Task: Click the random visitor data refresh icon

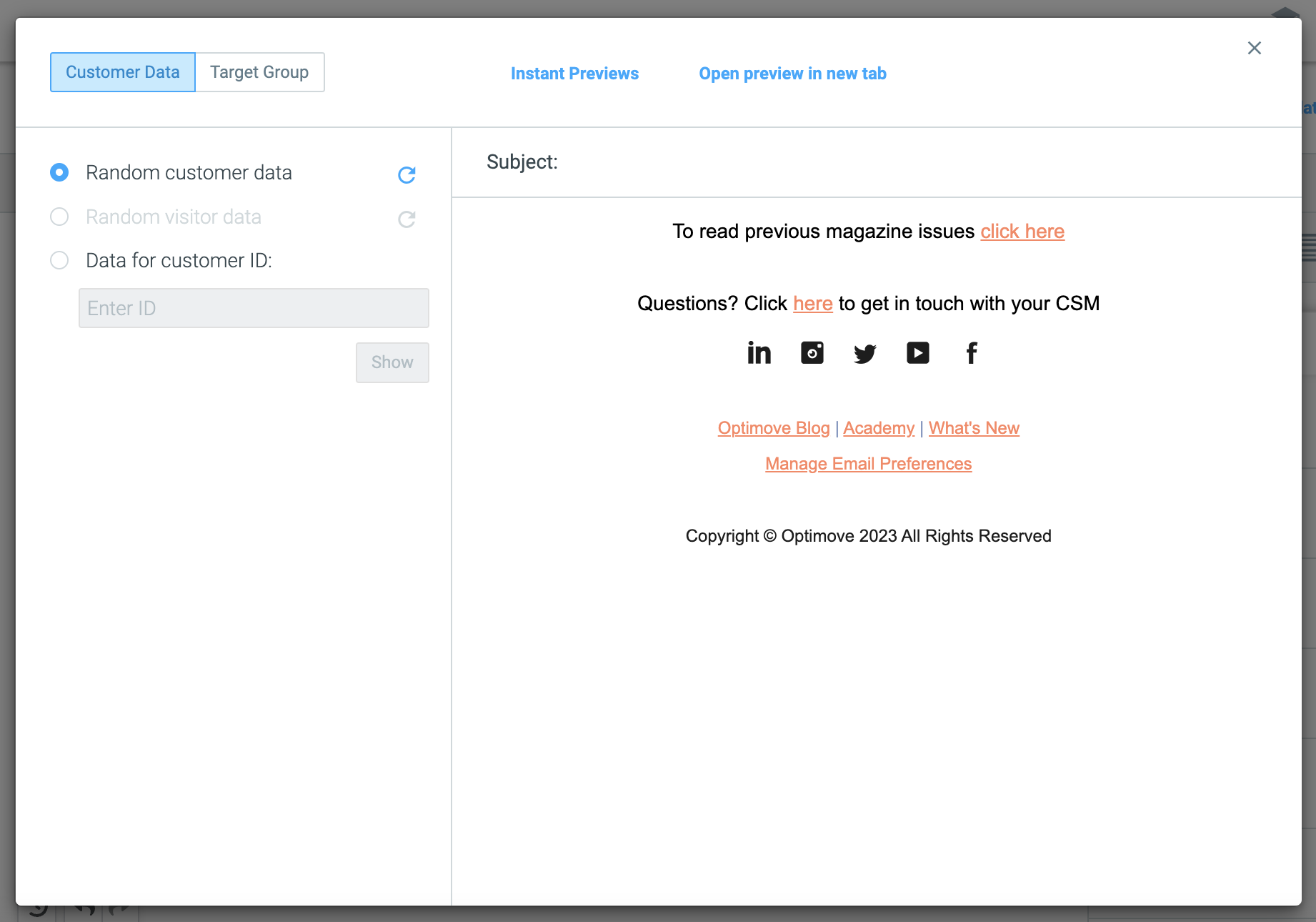Action: (407, 219)
